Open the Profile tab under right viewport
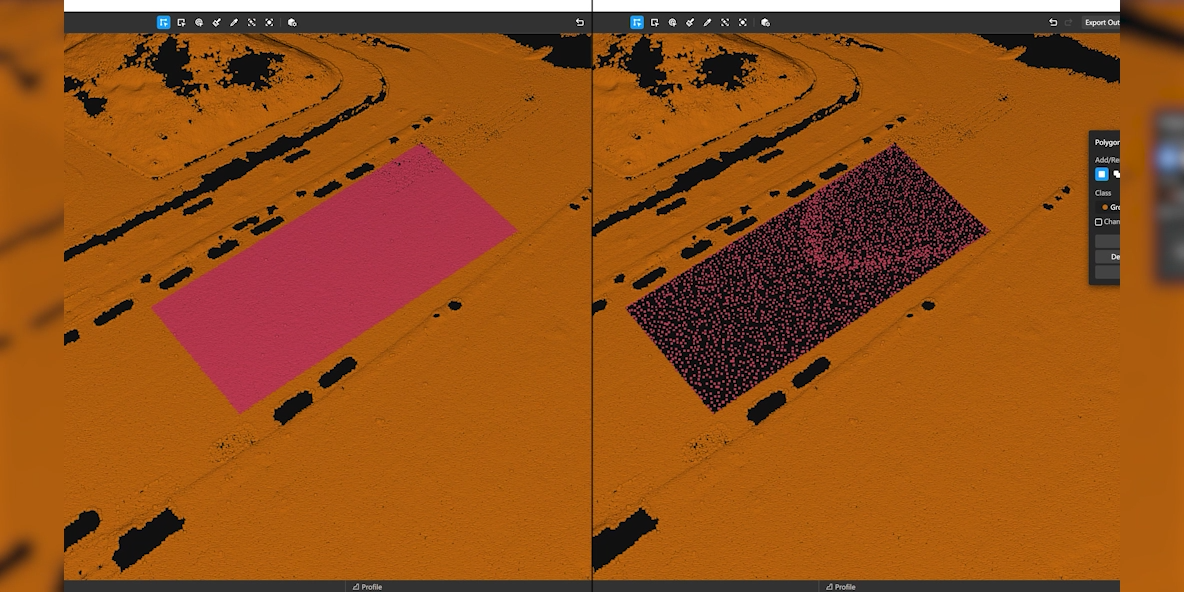 click(840, 586)
